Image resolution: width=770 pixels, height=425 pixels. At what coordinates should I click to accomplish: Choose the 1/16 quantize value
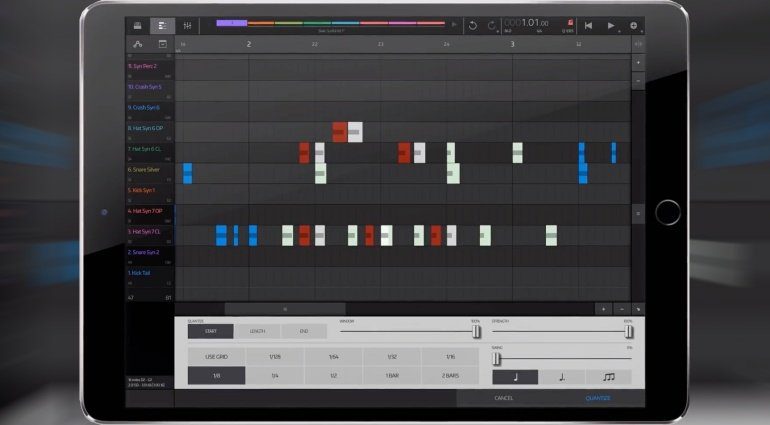tap(449, 356)
